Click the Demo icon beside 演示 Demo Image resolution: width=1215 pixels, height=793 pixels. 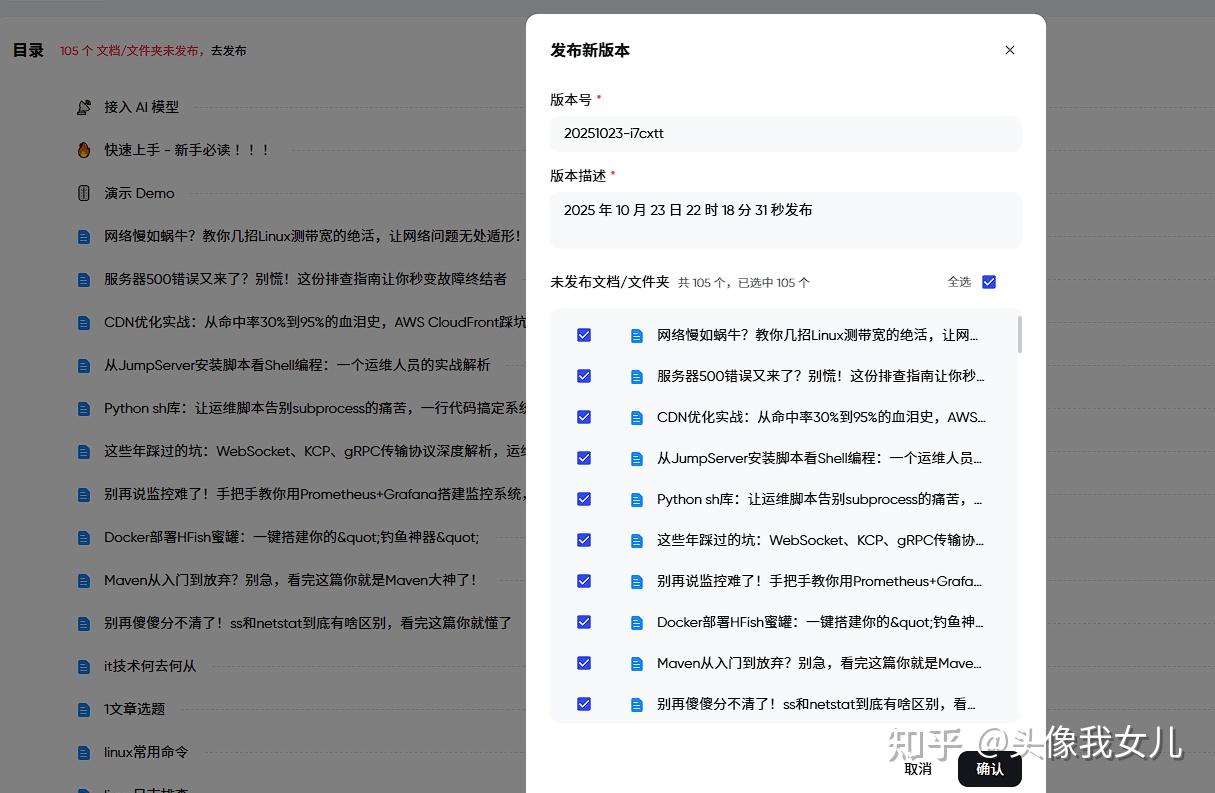84,193
